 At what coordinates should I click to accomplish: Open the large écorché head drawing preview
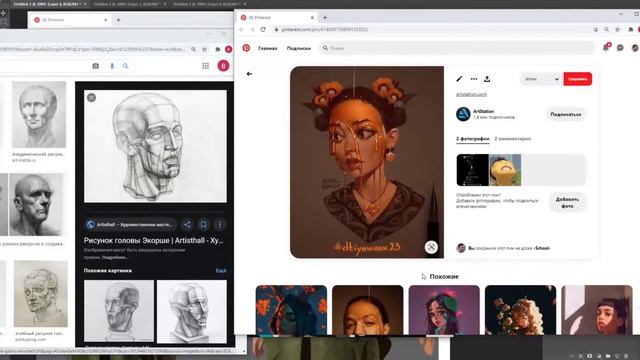click(x=155, y=147)
